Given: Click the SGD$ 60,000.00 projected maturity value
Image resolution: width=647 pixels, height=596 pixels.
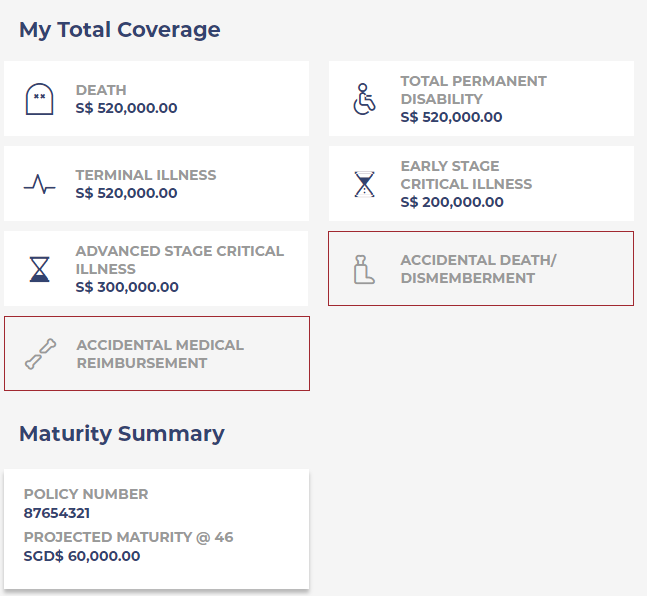Looking at the screenshot, I should point(82,556).
